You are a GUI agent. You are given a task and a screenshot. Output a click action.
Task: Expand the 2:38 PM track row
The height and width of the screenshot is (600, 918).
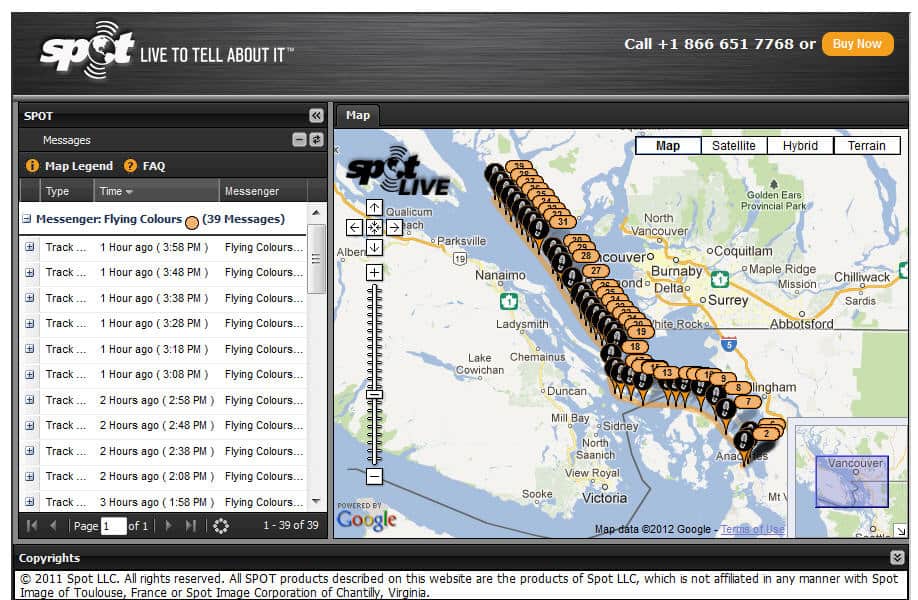click(30, 451)
